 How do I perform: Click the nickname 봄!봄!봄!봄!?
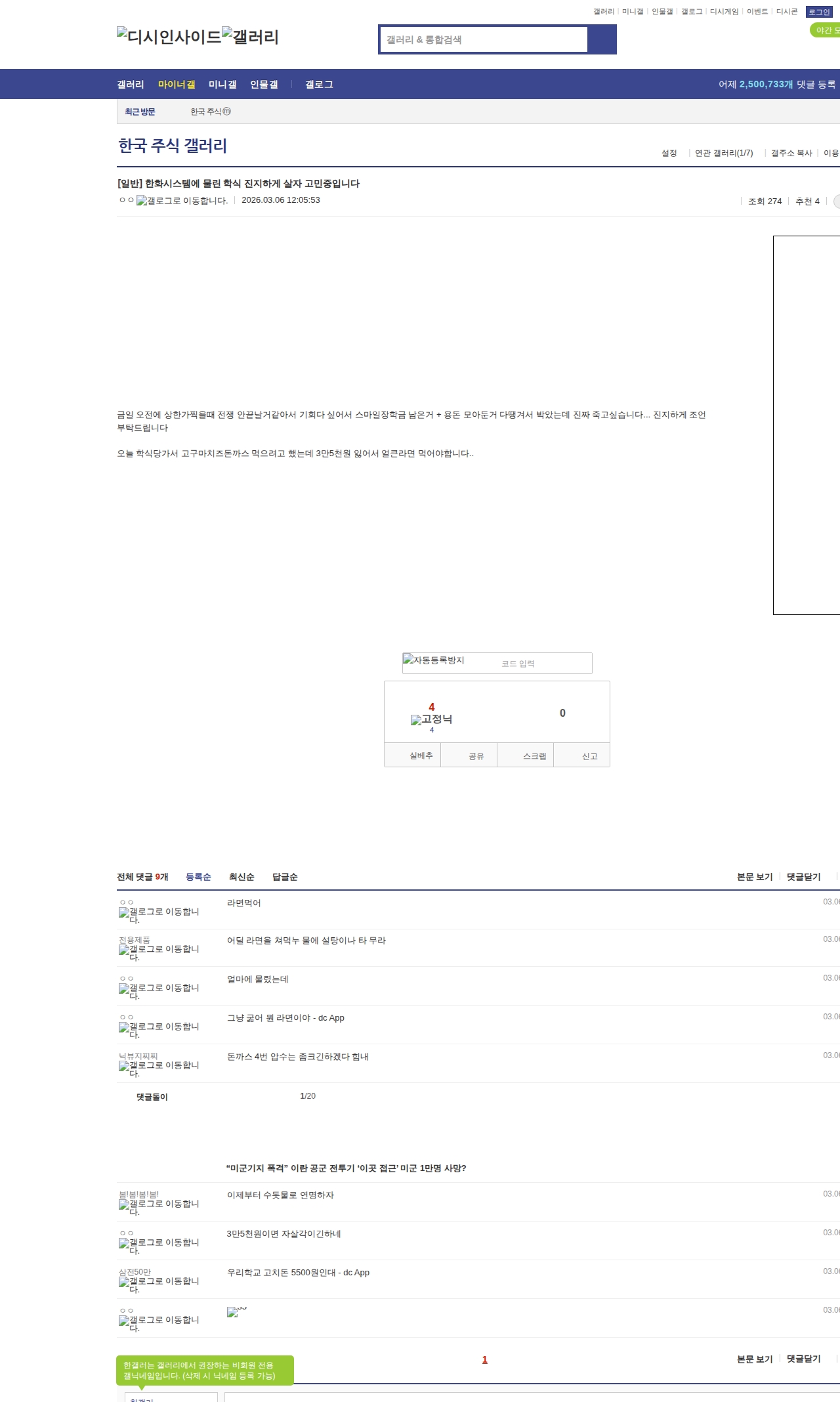[x=138, y=1195]
